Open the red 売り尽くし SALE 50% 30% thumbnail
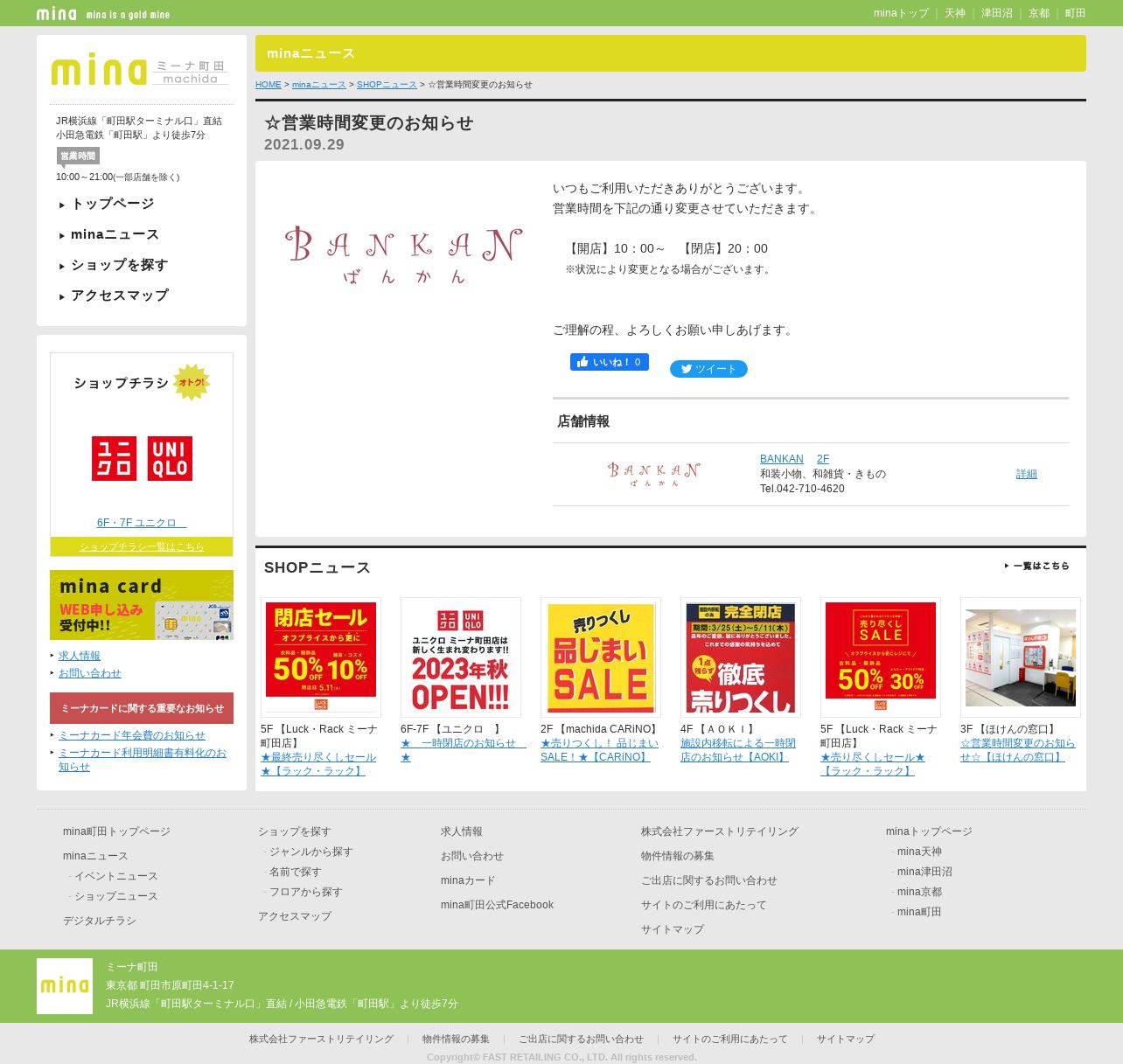Image resolution: width=1123 pixels, height=1064 pixels. (881, 657)
